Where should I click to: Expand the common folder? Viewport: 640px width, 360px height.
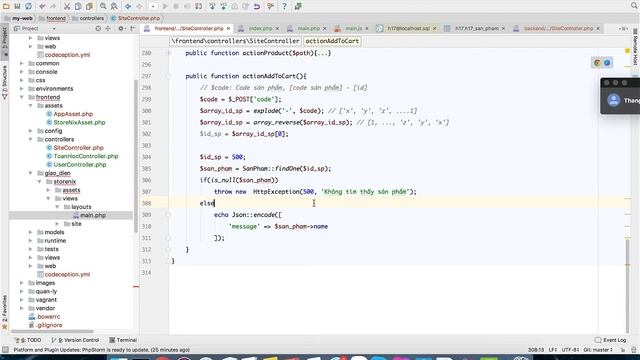click(x=22, y=63)
